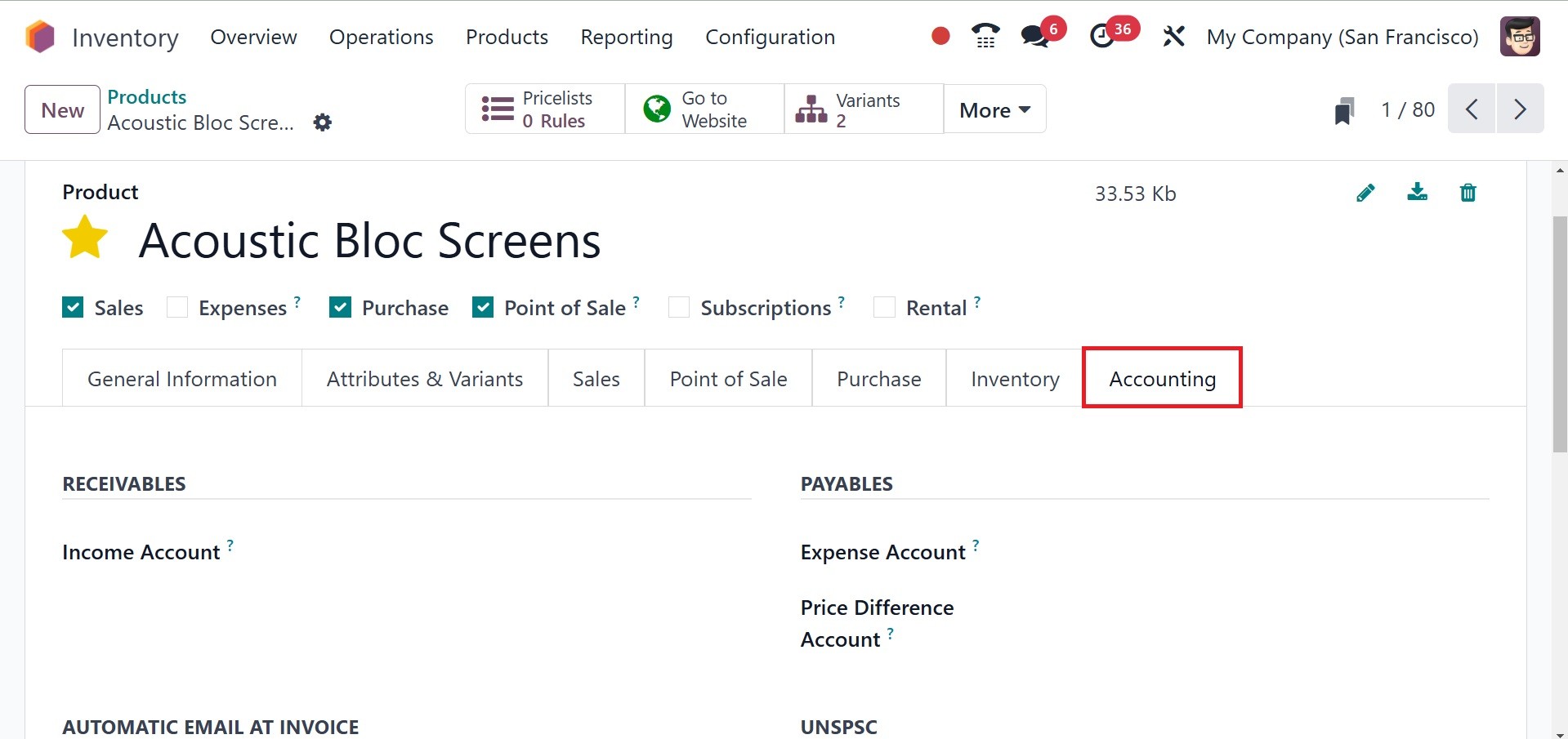Open the company switcher My Company (San Francisco)
This screenshot has height=739, width=1568.
coord(1342,37)
